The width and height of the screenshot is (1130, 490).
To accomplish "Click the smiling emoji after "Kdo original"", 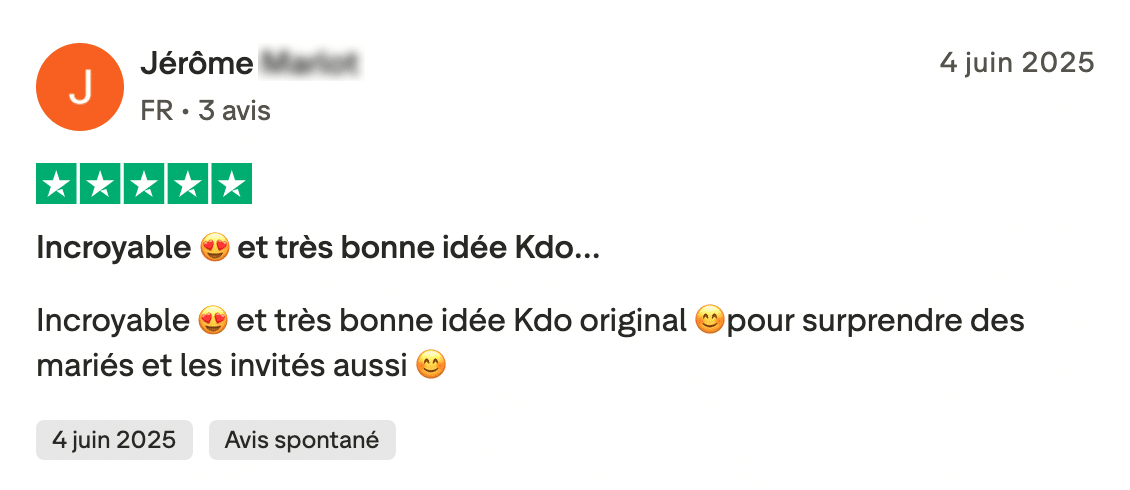I will click(708, 321).
